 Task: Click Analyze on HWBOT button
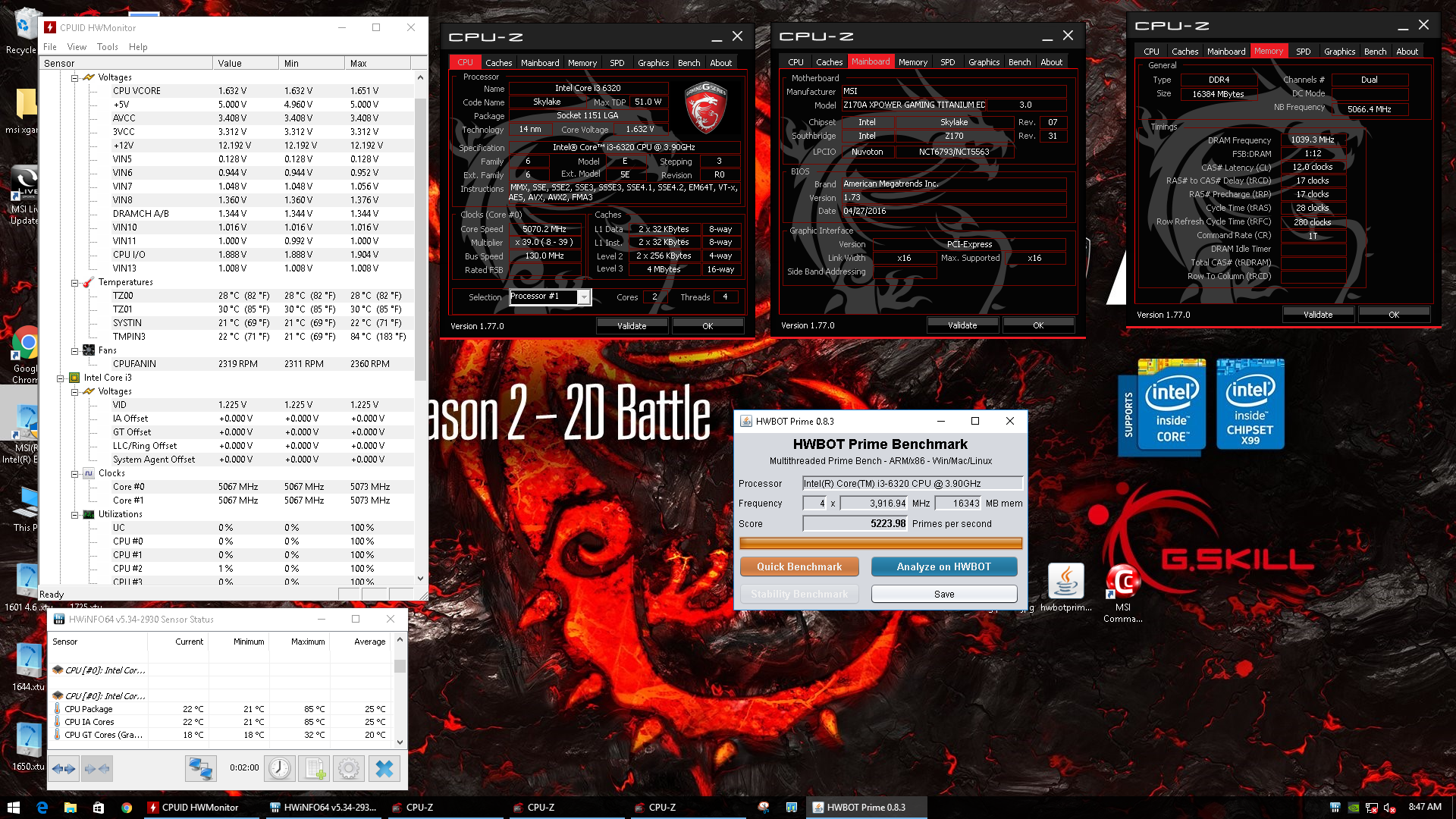click(x=943, y=567)
